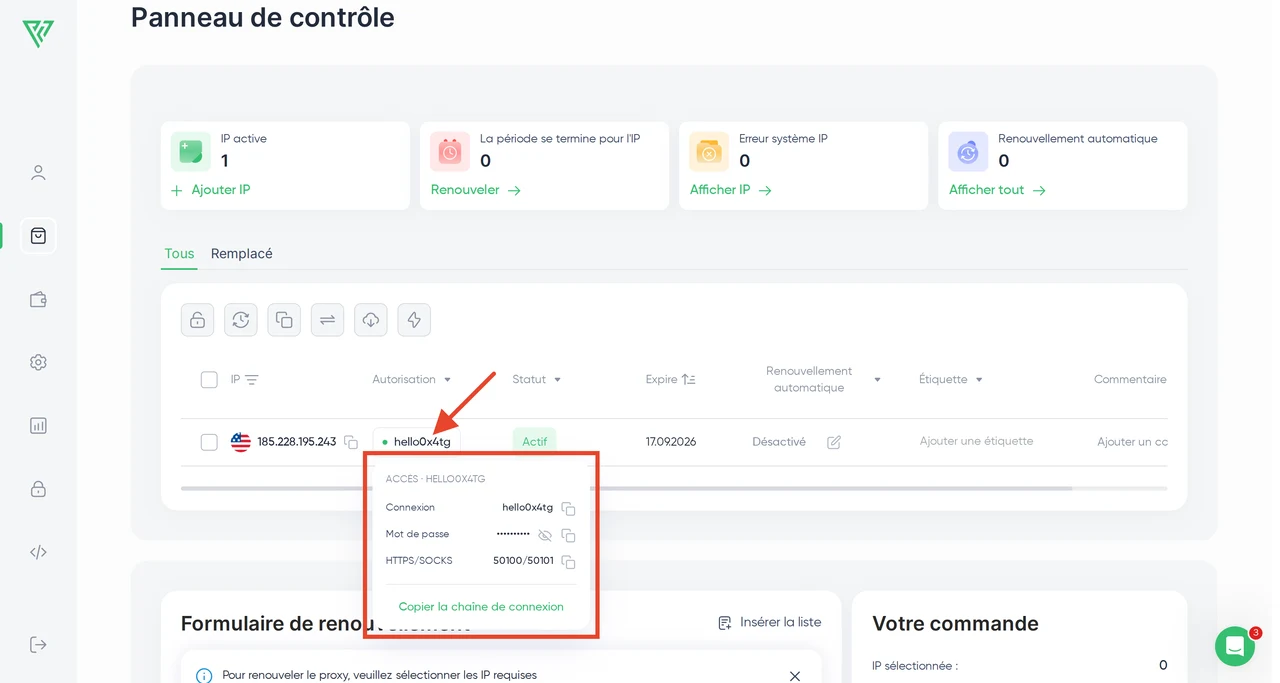The height and width of the screenshot is (683, 1280).
Task: Click Ajouter IP link
Action: click(210, 190)
